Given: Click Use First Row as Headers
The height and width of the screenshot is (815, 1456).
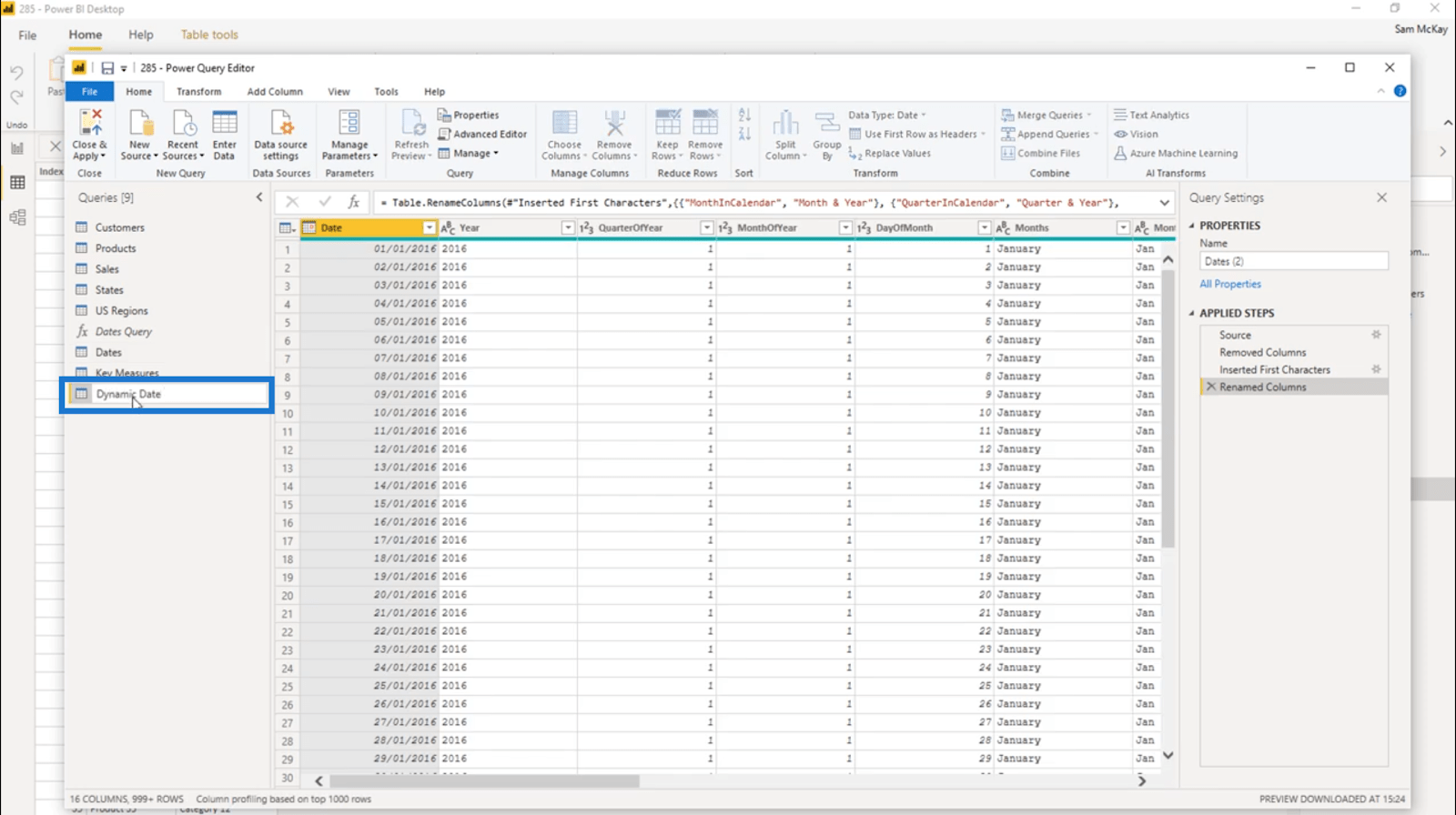Looking at the screenshot, I should 917,135.
